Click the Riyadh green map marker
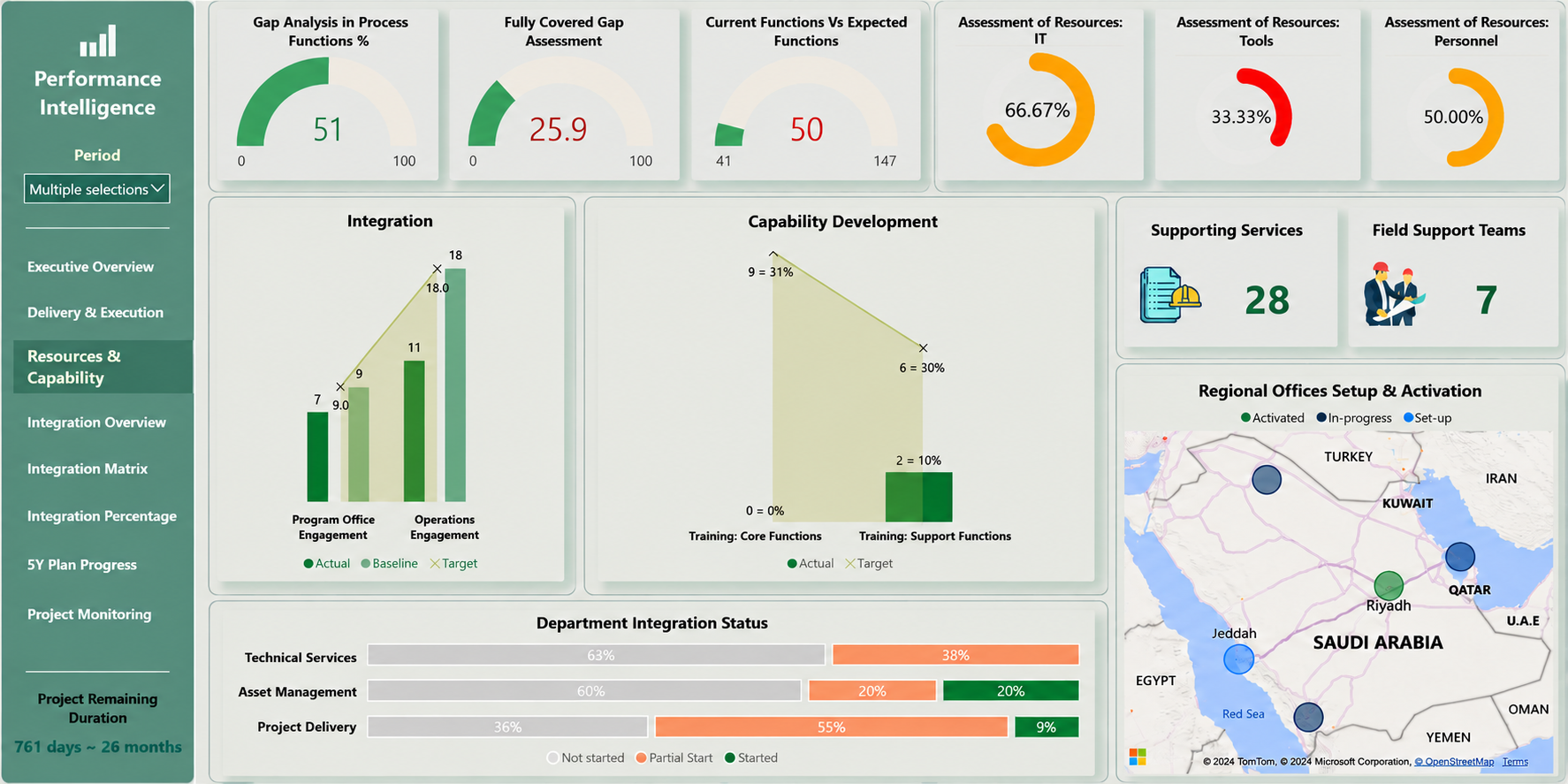The height and width of the screenshot is (784, 1568). tap(1389, 585)
